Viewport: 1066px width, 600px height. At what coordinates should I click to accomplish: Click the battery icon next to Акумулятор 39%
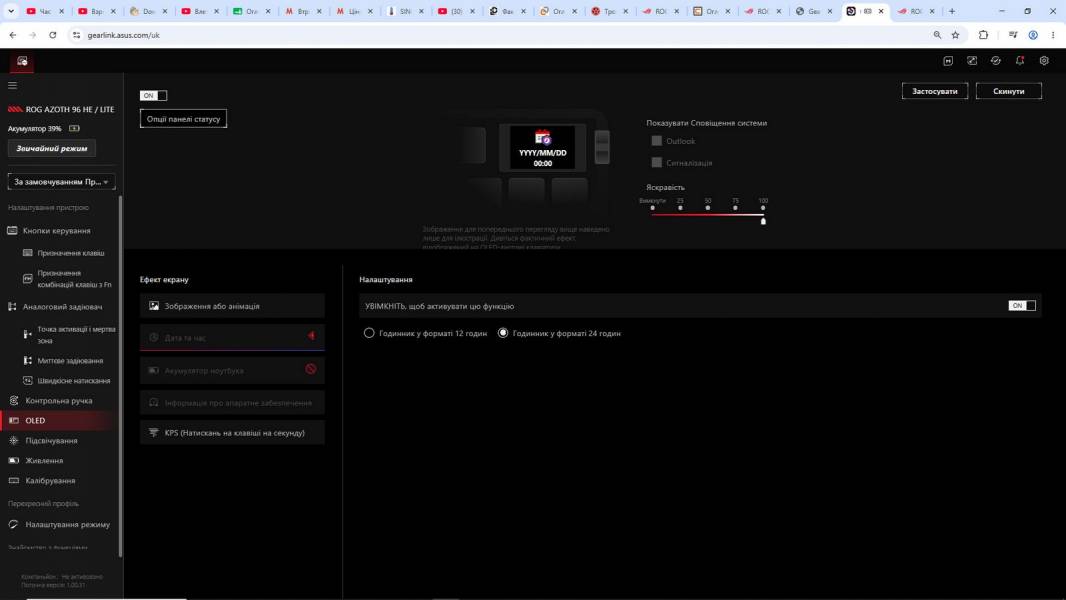pos(74,128)
